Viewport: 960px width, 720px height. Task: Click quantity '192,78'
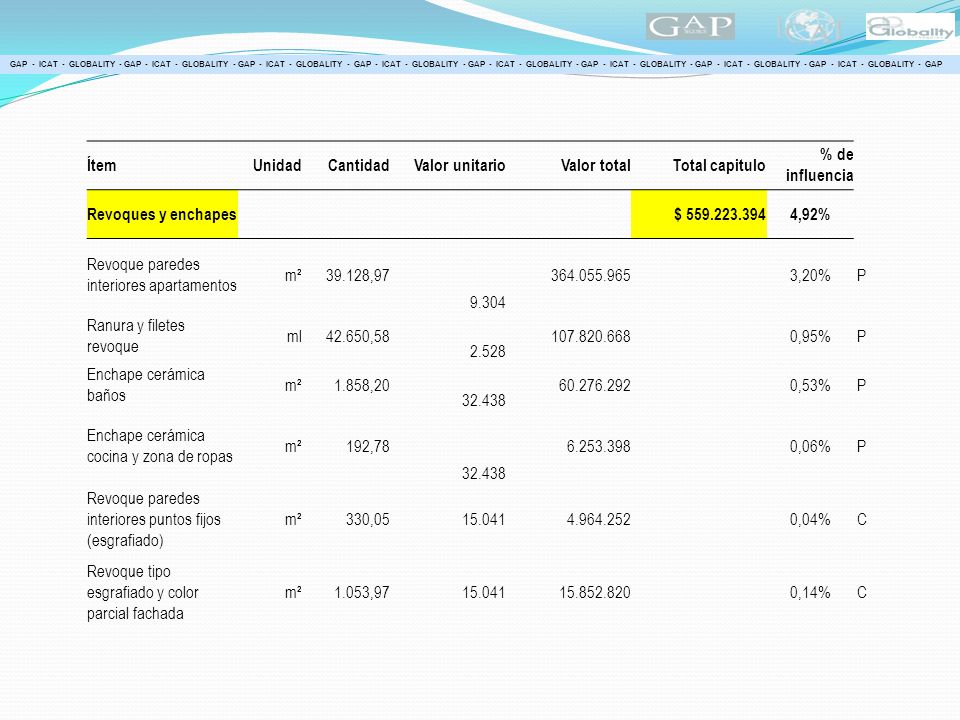point(368,447)
